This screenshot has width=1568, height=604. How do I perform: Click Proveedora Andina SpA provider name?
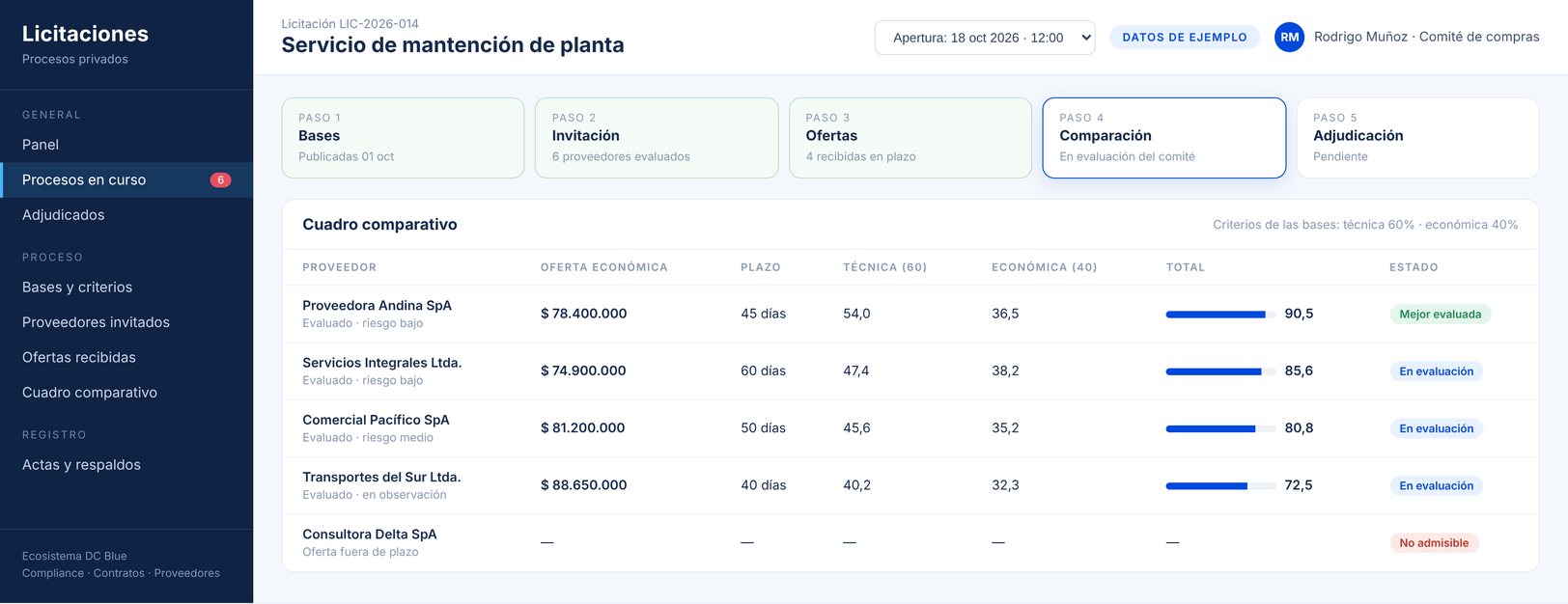377,306
